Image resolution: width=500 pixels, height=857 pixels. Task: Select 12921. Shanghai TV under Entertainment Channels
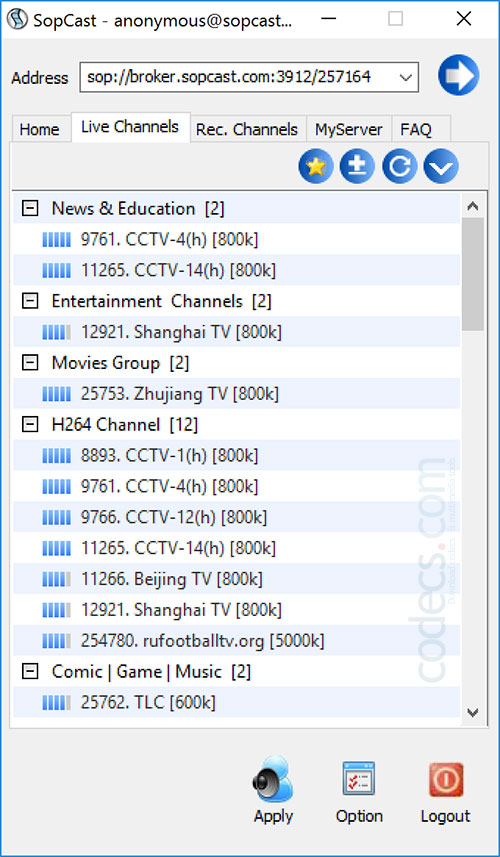[x=181, y=332]
